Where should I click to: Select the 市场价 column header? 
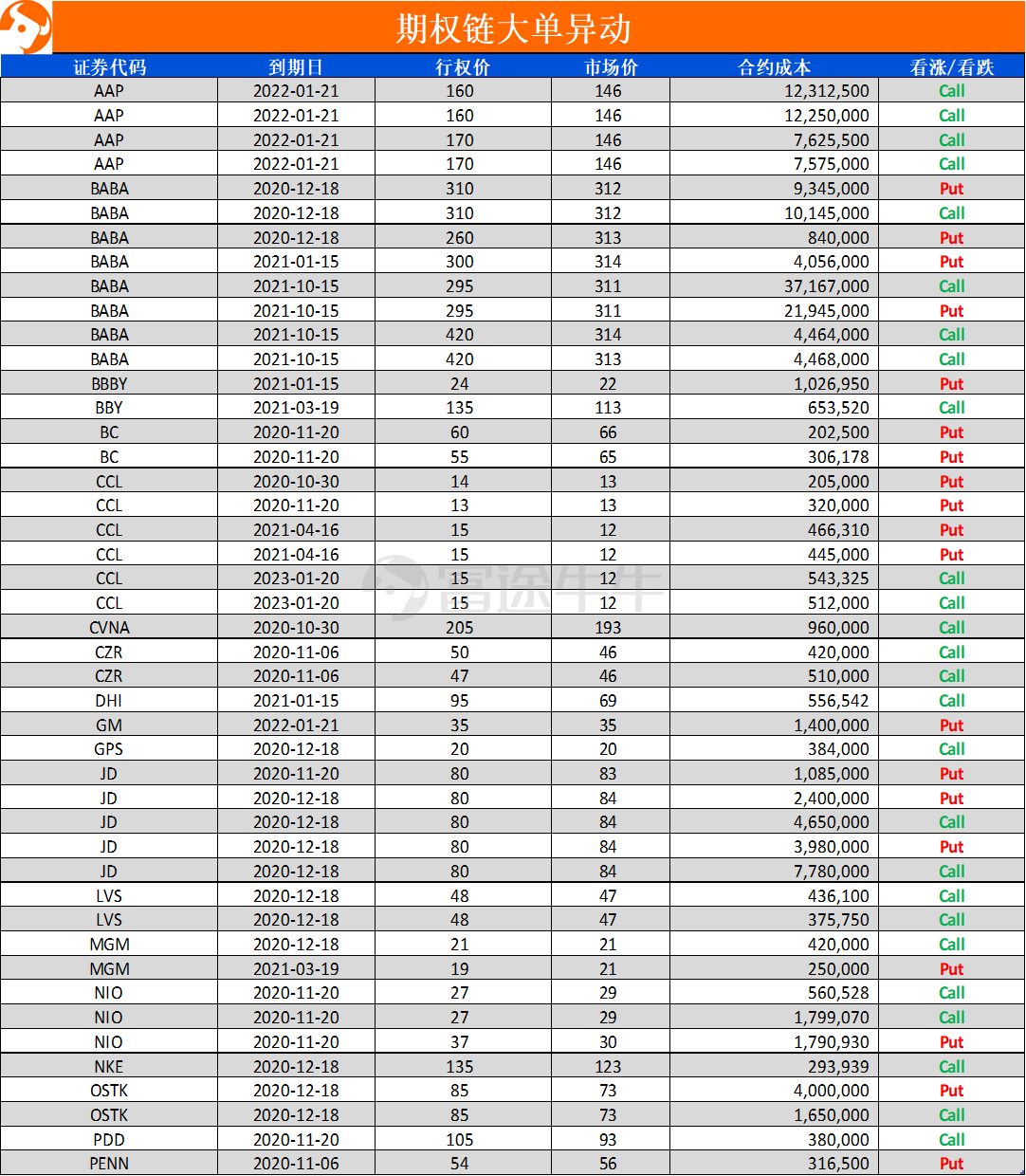[x=611, y=67]
